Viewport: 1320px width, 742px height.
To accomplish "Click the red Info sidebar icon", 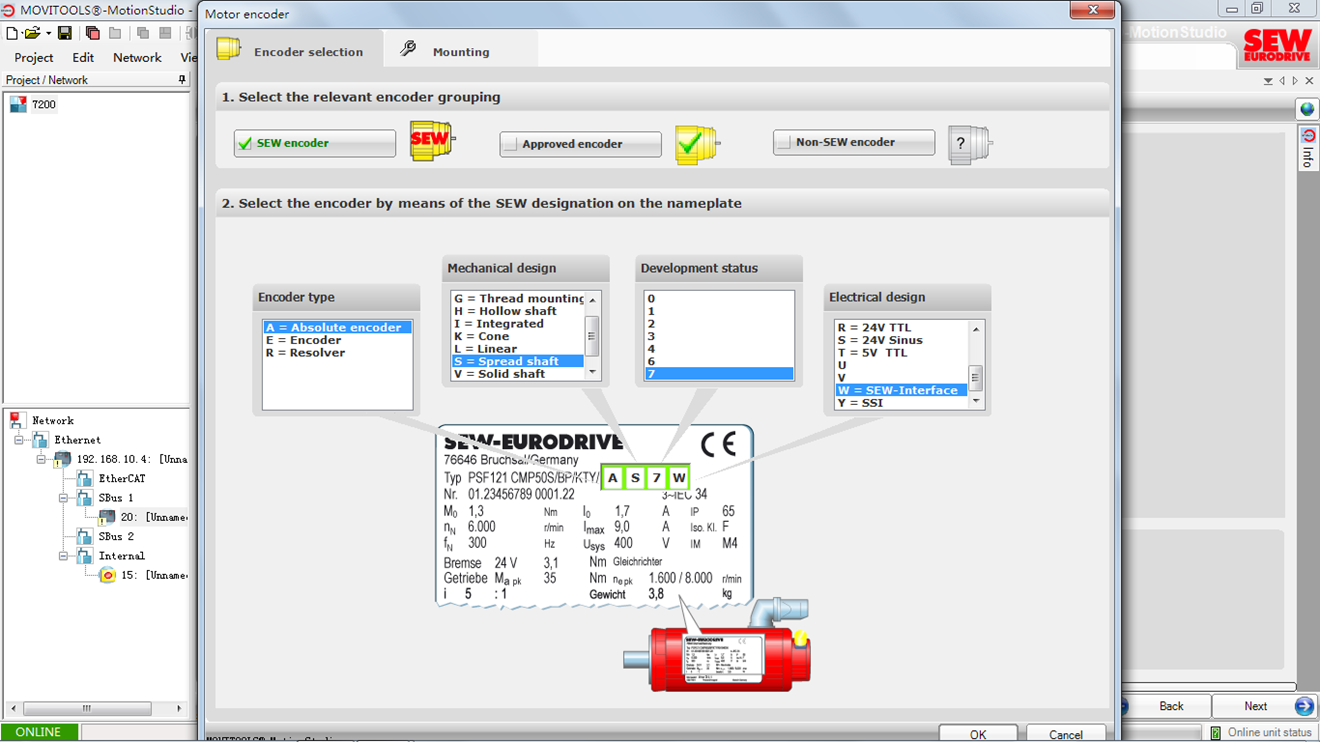I will point(1307,136).
